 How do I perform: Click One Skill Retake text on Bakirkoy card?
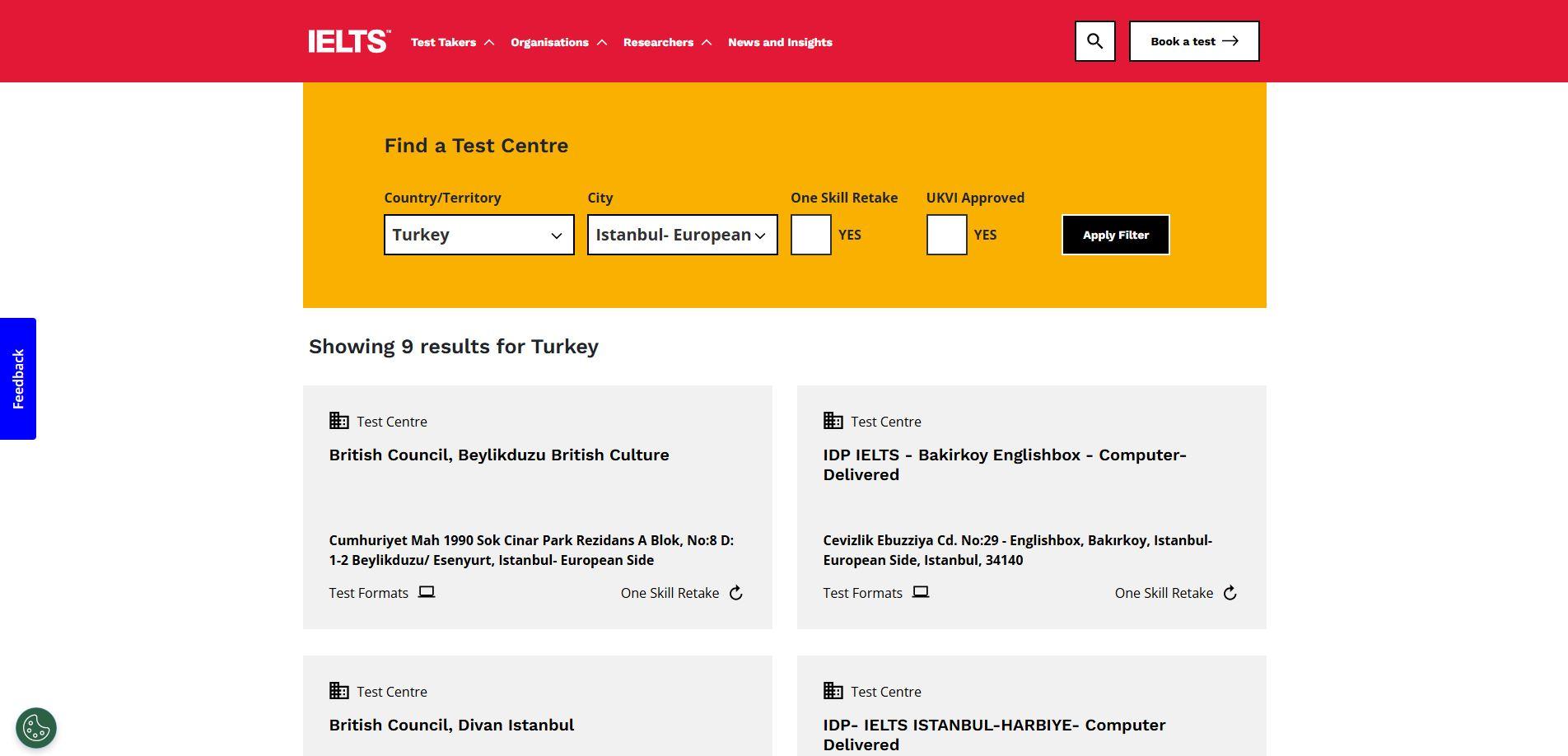(x=1164, y=593)
